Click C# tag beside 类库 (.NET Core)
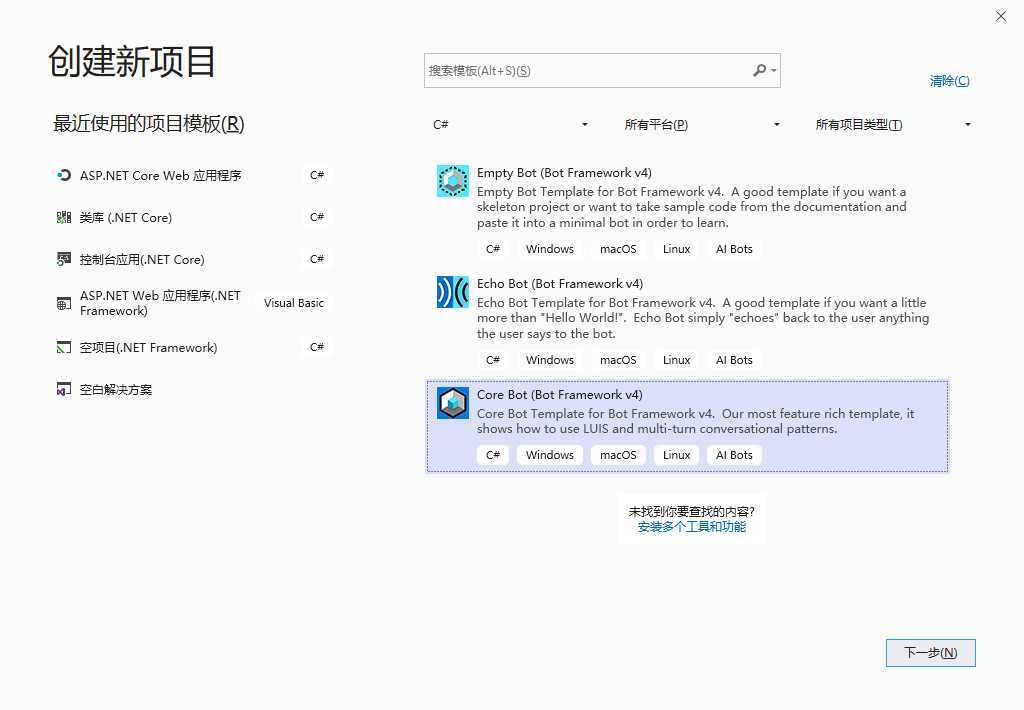Viewport: 1024px width, 710px height. pos(317,217)
